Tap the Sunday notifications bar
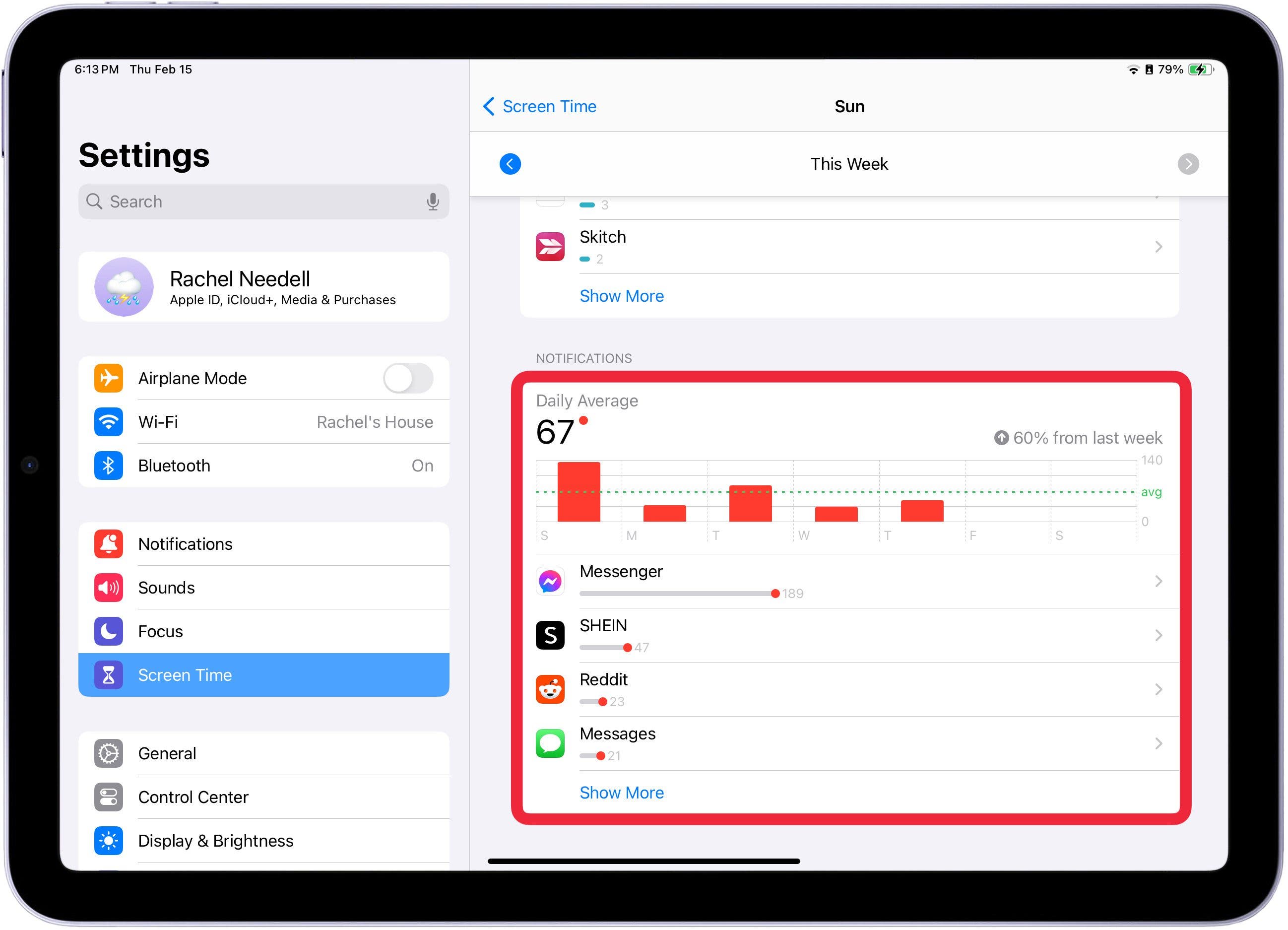This screenshot has height=930, width=1288. coord(578,491)
